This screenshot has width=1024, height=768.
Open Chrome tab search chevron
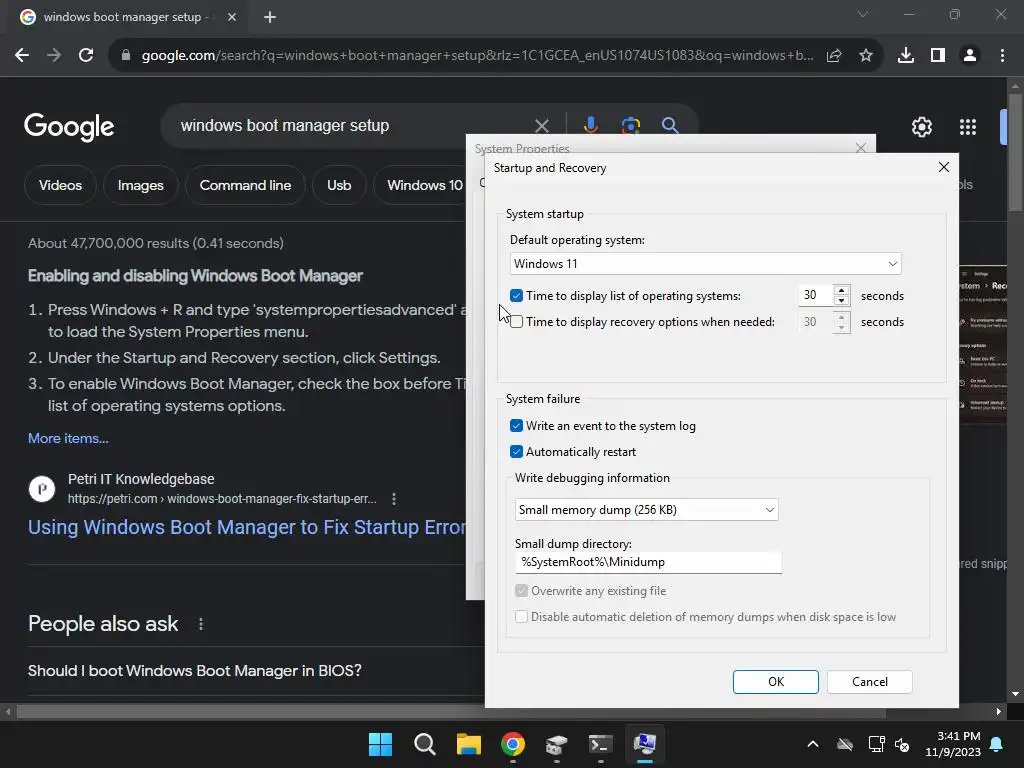click(863, 14)
